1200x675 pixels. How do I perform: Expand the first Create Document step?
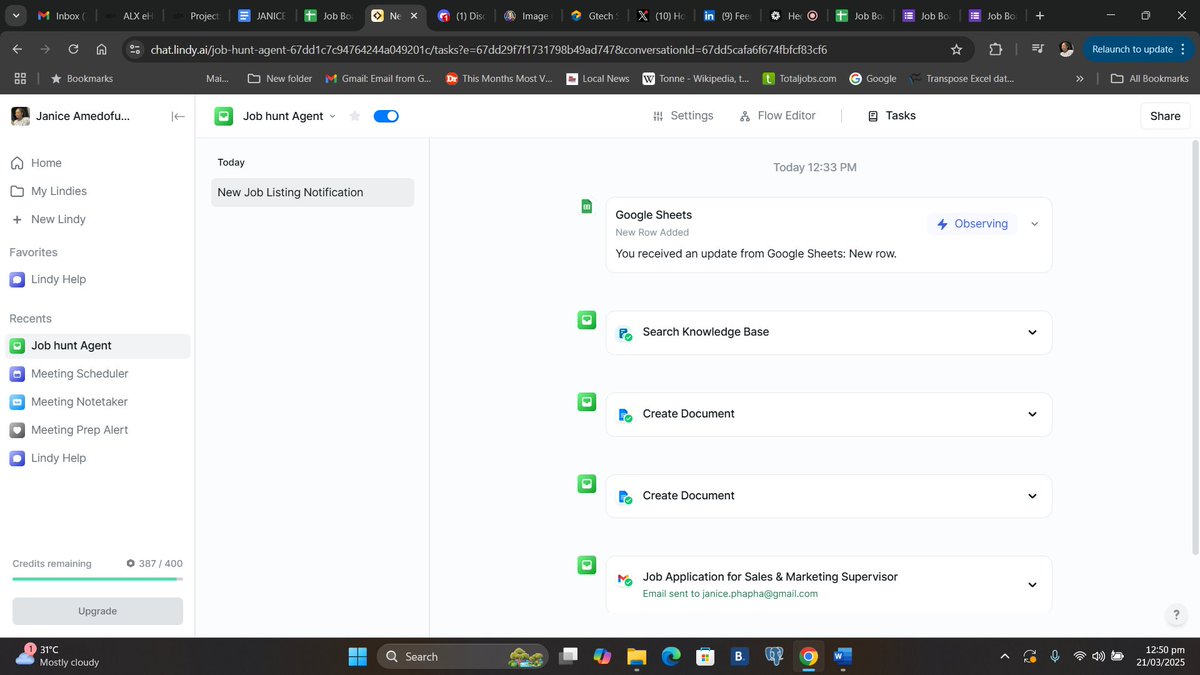point(1033,414)
